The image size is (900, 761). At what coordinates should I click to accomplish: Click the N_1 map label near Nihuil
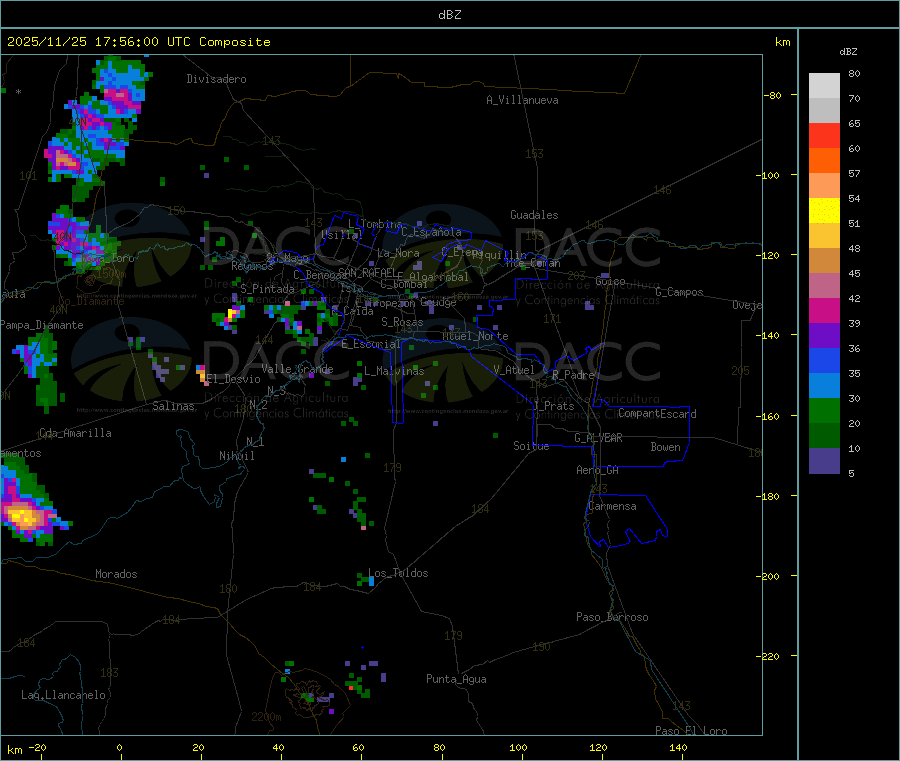(x=255, y=441)
